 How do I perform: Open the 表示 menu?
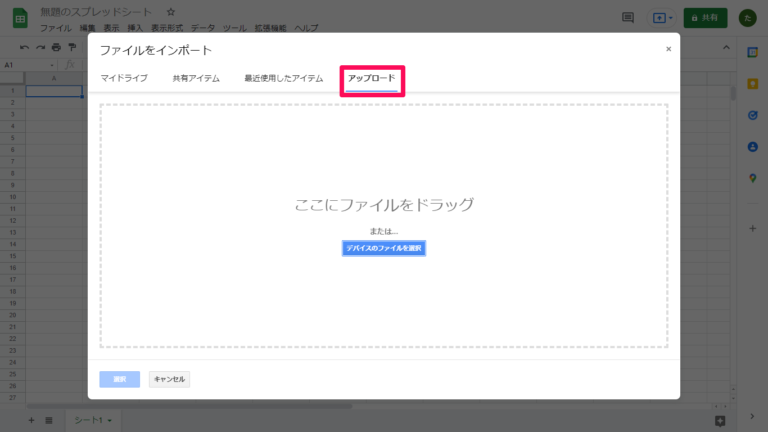point(111,28)
